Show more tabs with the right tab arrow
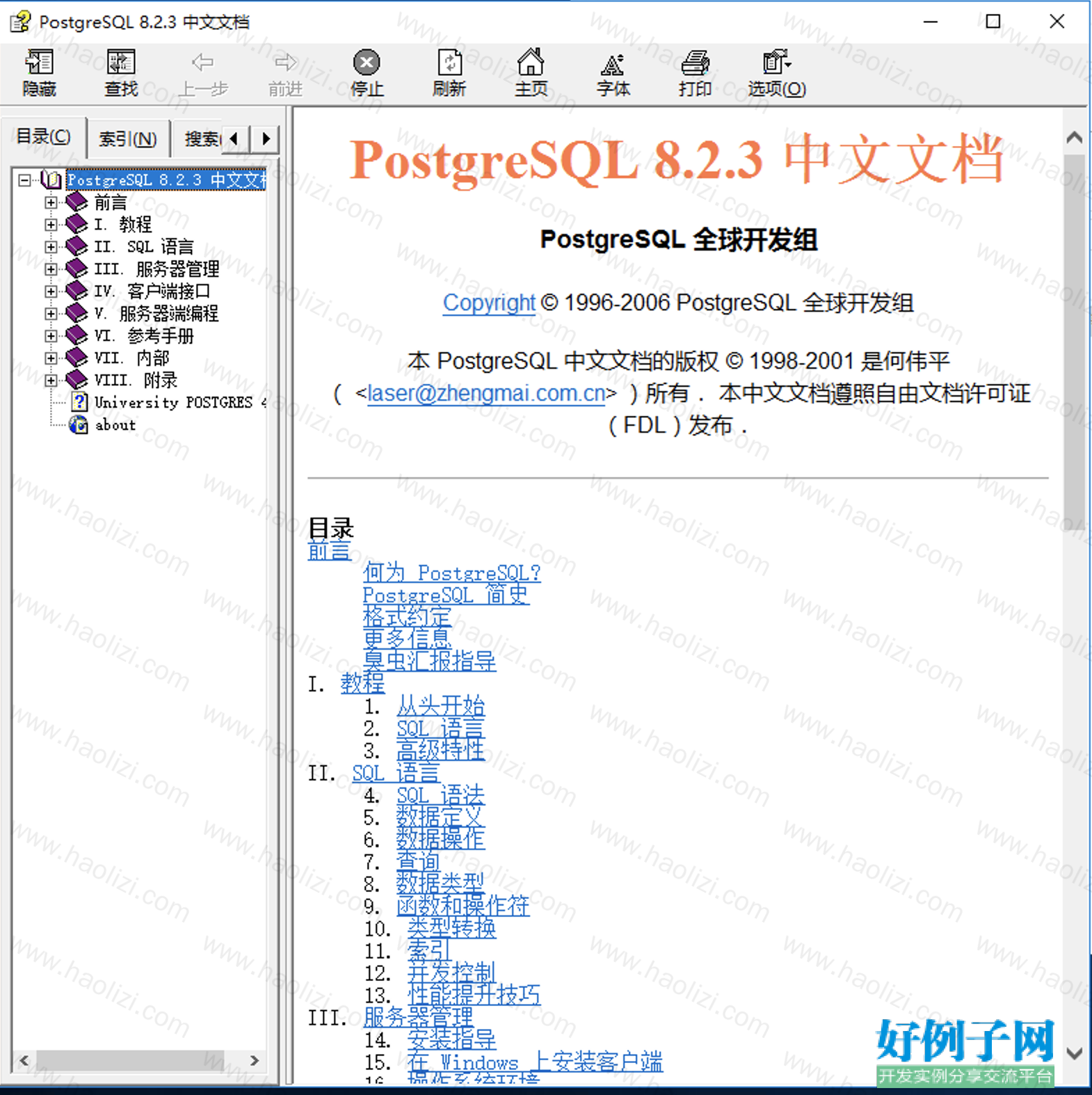 coord(266,138)
